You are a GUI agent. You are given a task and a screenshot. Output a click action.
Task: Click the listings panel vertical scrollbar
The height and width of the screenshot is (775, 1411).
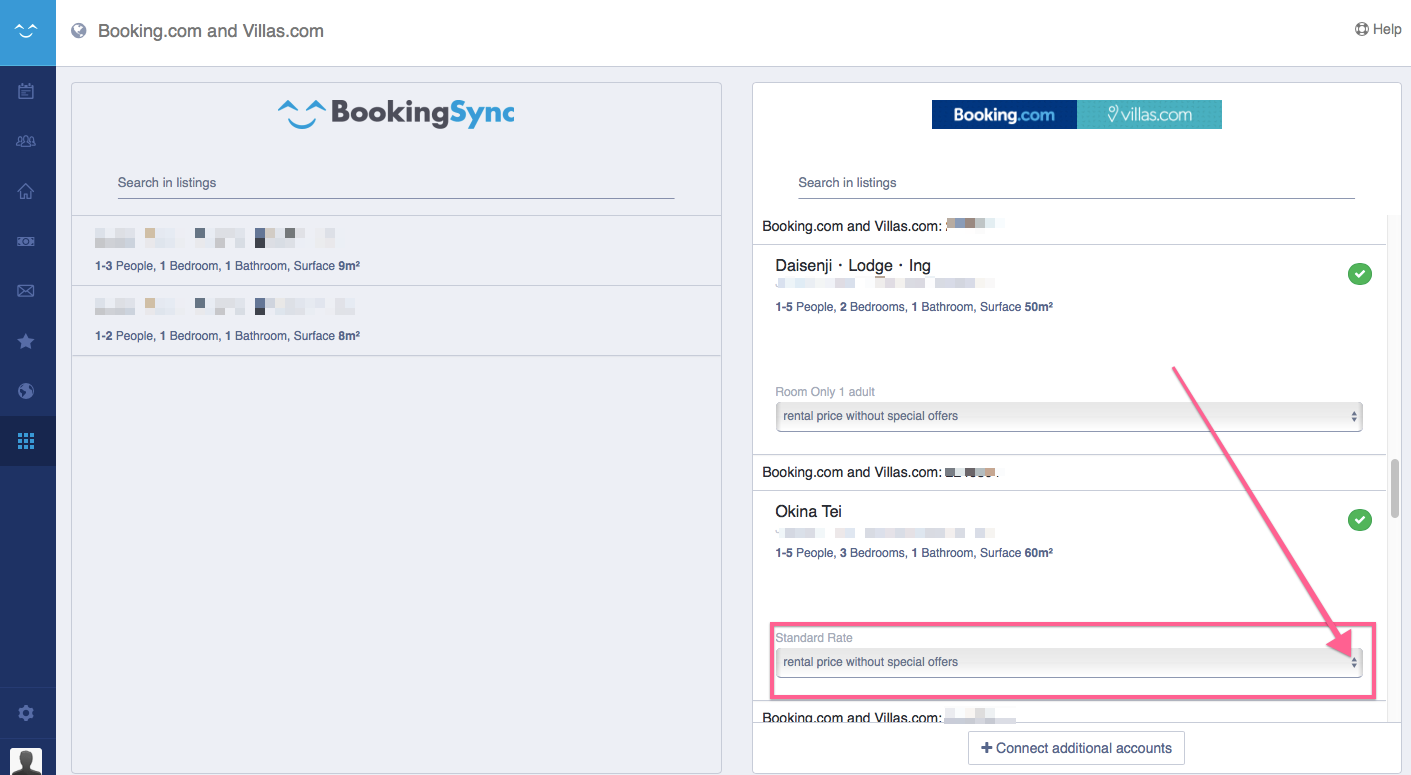point(1394,488)
